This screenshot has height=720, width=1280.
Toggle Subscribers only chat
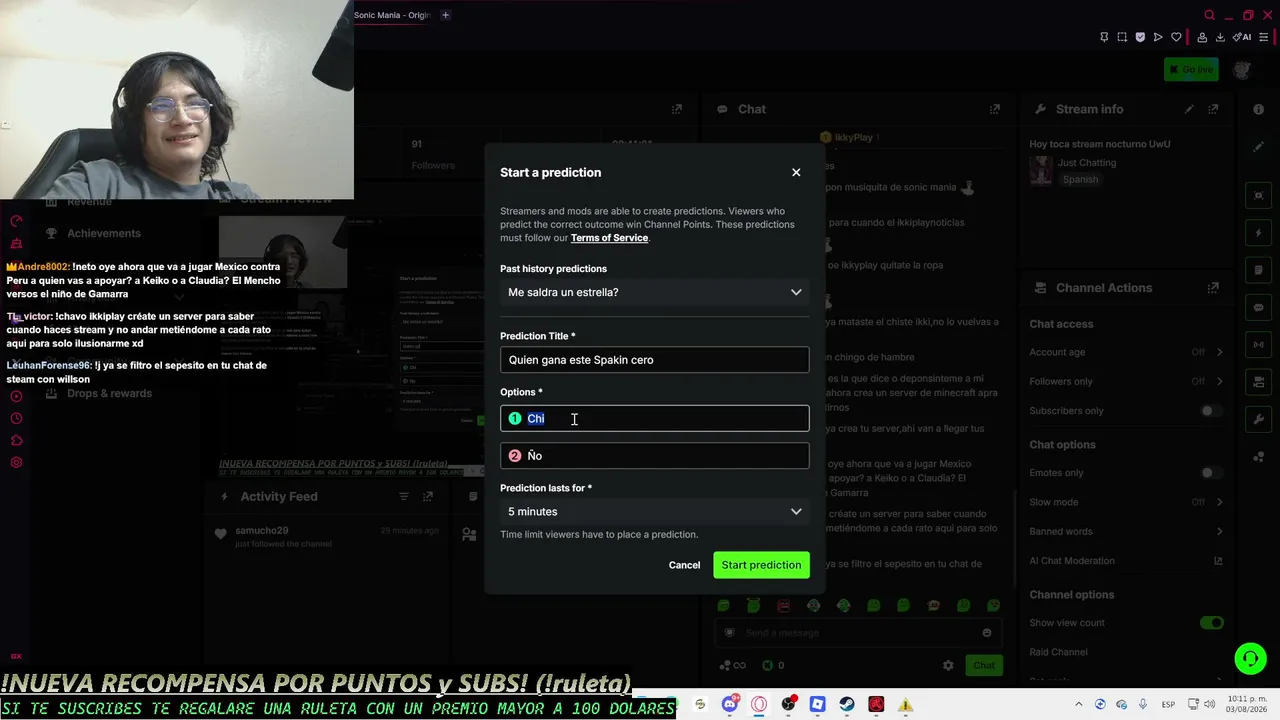point(1212,411)
